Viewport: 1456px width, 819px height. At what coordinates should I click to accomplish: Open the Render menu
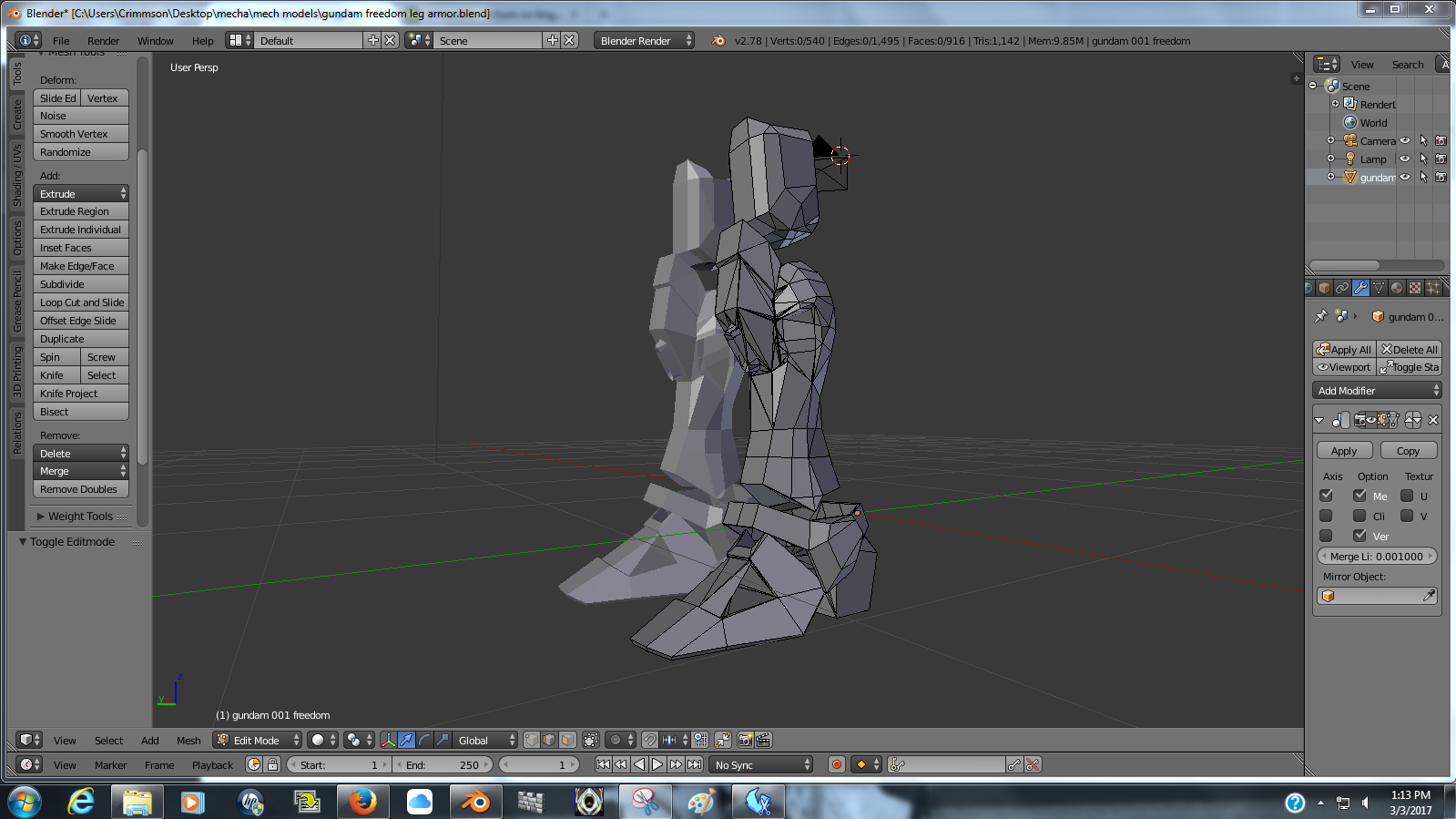104,40
